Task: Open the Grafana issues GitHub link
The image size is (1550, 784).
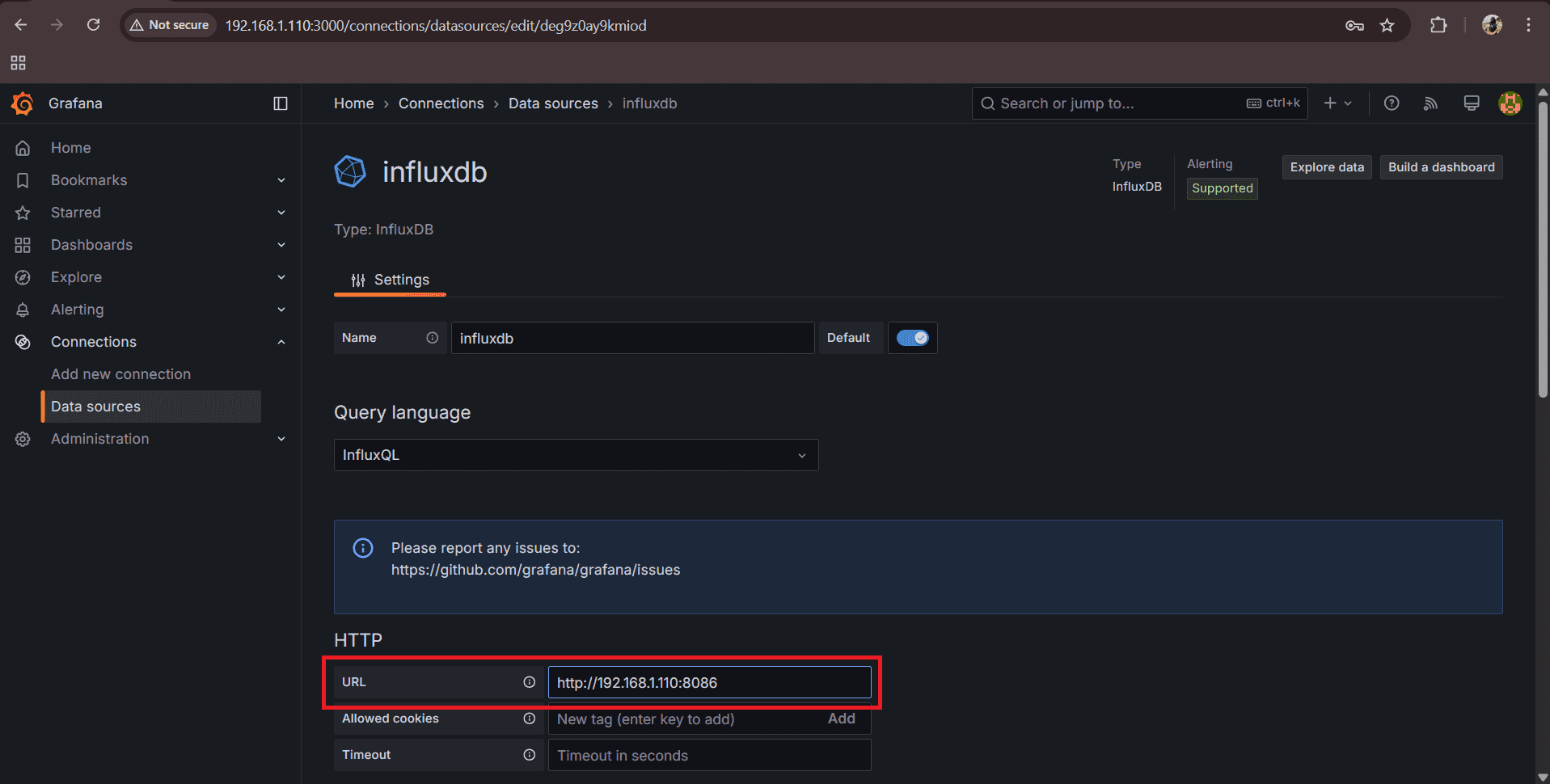Action: pyautogui.click(x=535, y=570)
